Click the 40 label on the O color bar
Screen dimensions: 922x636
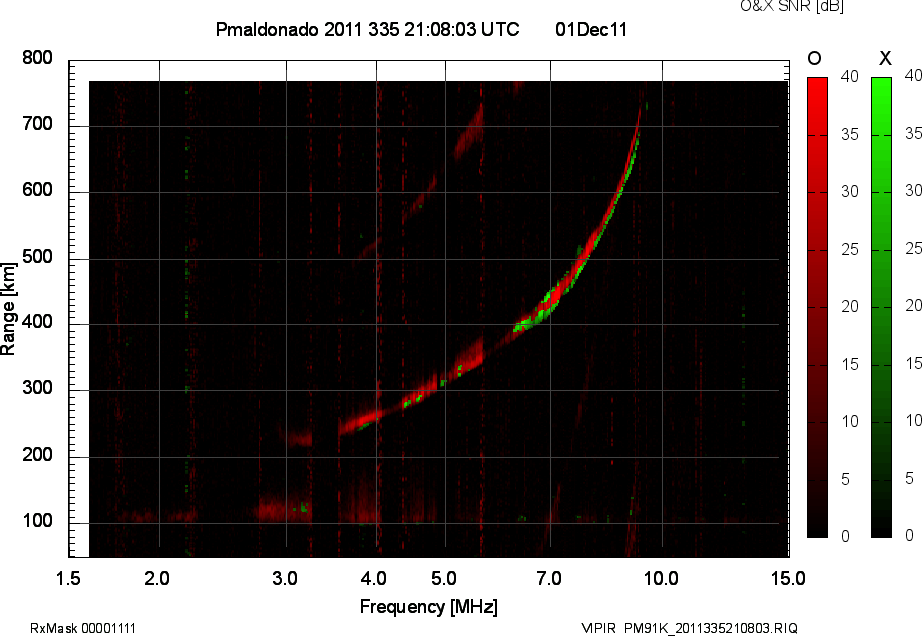tap(850, 76)
